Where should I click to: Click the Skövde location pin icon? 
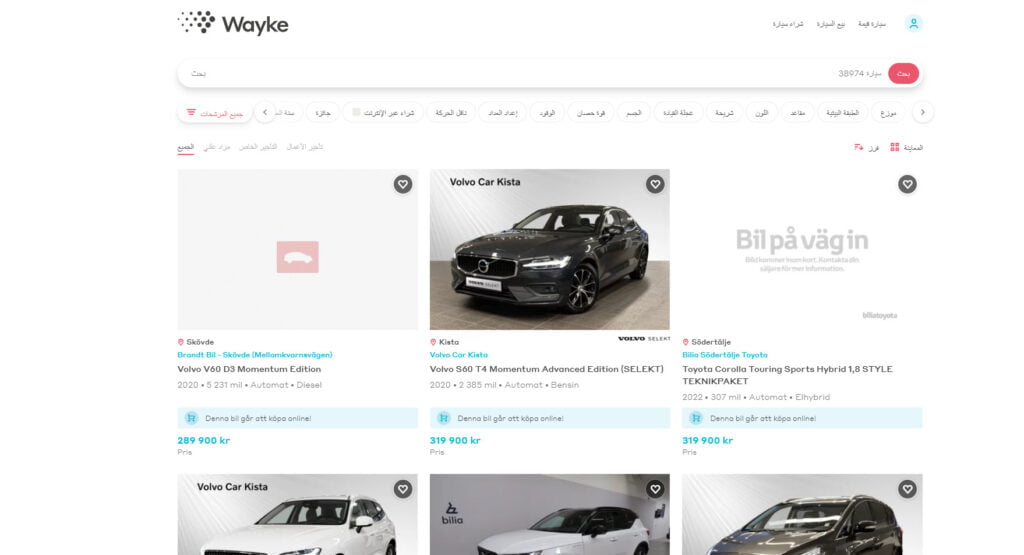click(x=181, y=342)
